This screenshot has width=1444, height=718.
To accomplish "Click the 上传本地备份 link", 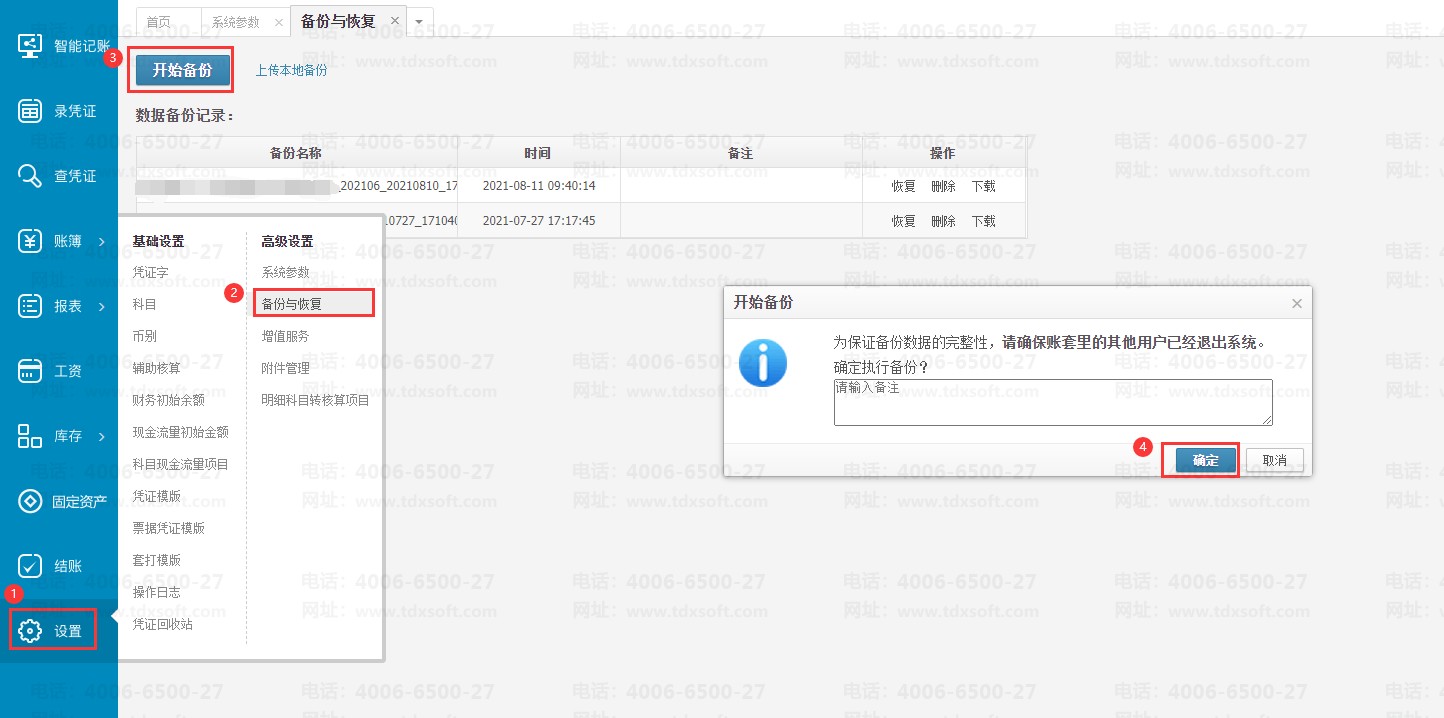I will click(x=291, y=70).
